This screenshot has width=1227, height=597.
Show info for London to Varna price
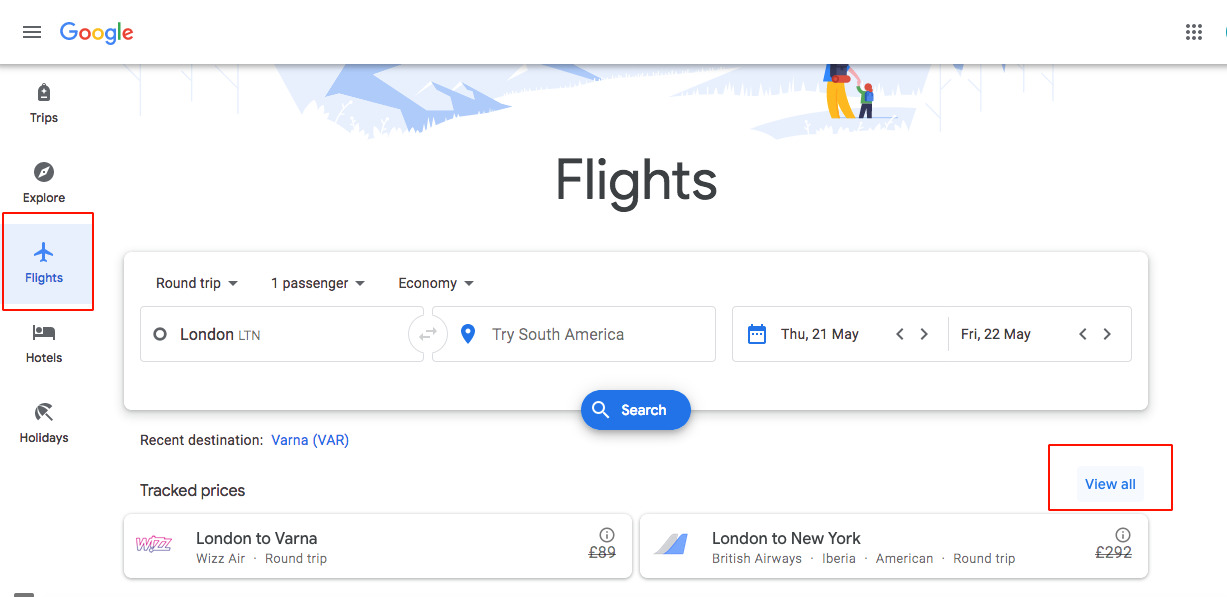click(x=606, y=535)
